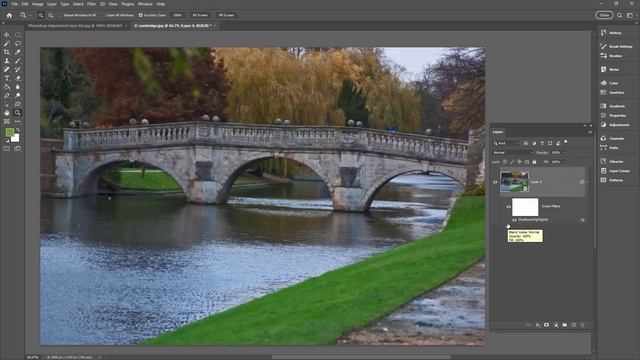Toggle Shadows/Highlights filter visibility eye
Image resolution: width=640 pixels, height=360 pixels.
coord(514,220)
